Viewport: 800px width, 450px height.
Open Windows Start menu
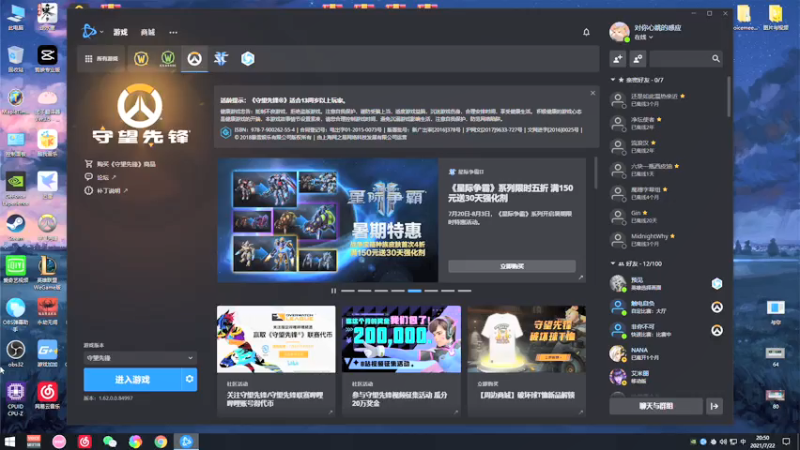(9, 441)
